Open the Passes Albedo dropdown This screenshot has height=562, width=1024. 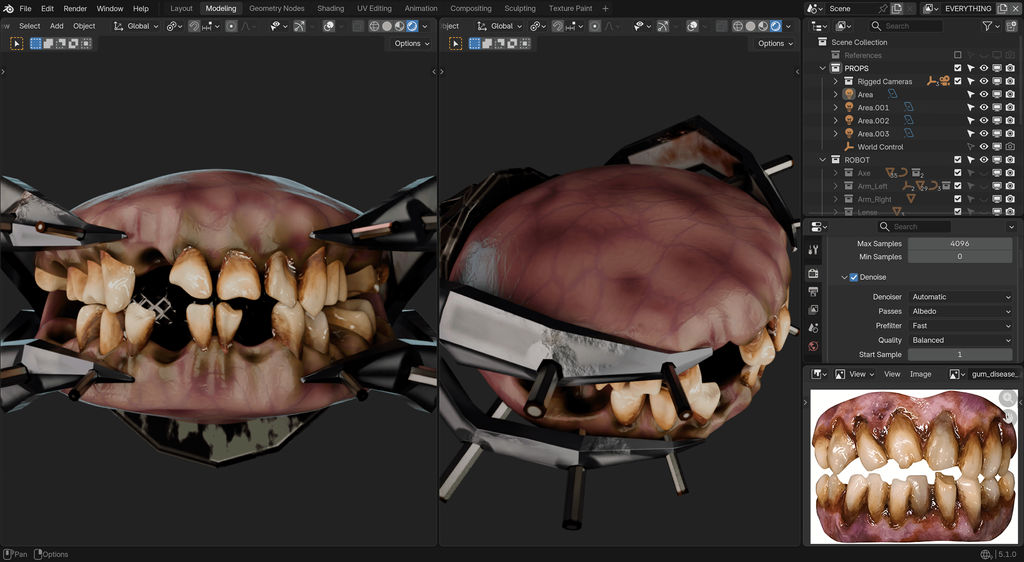(961, 311)
